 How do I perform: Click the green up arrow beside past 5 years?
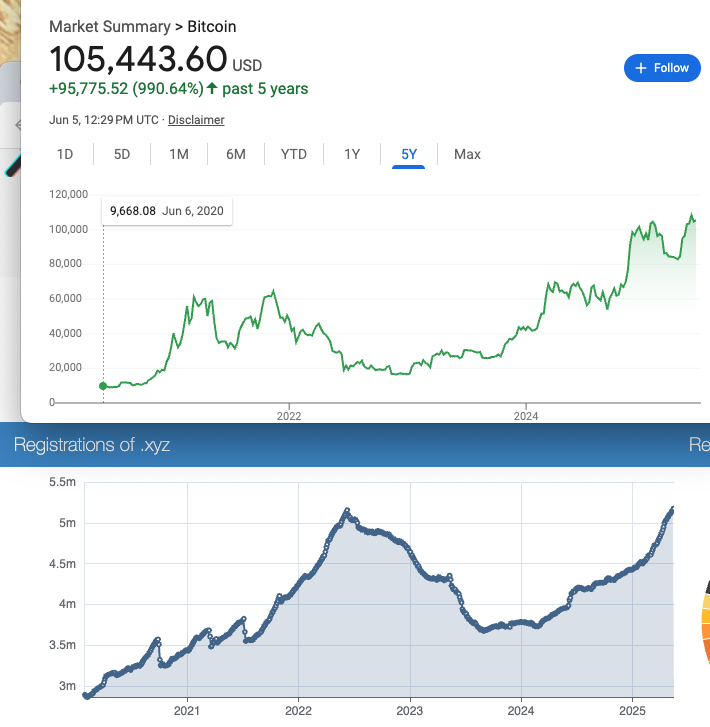(x=212, y=88)
